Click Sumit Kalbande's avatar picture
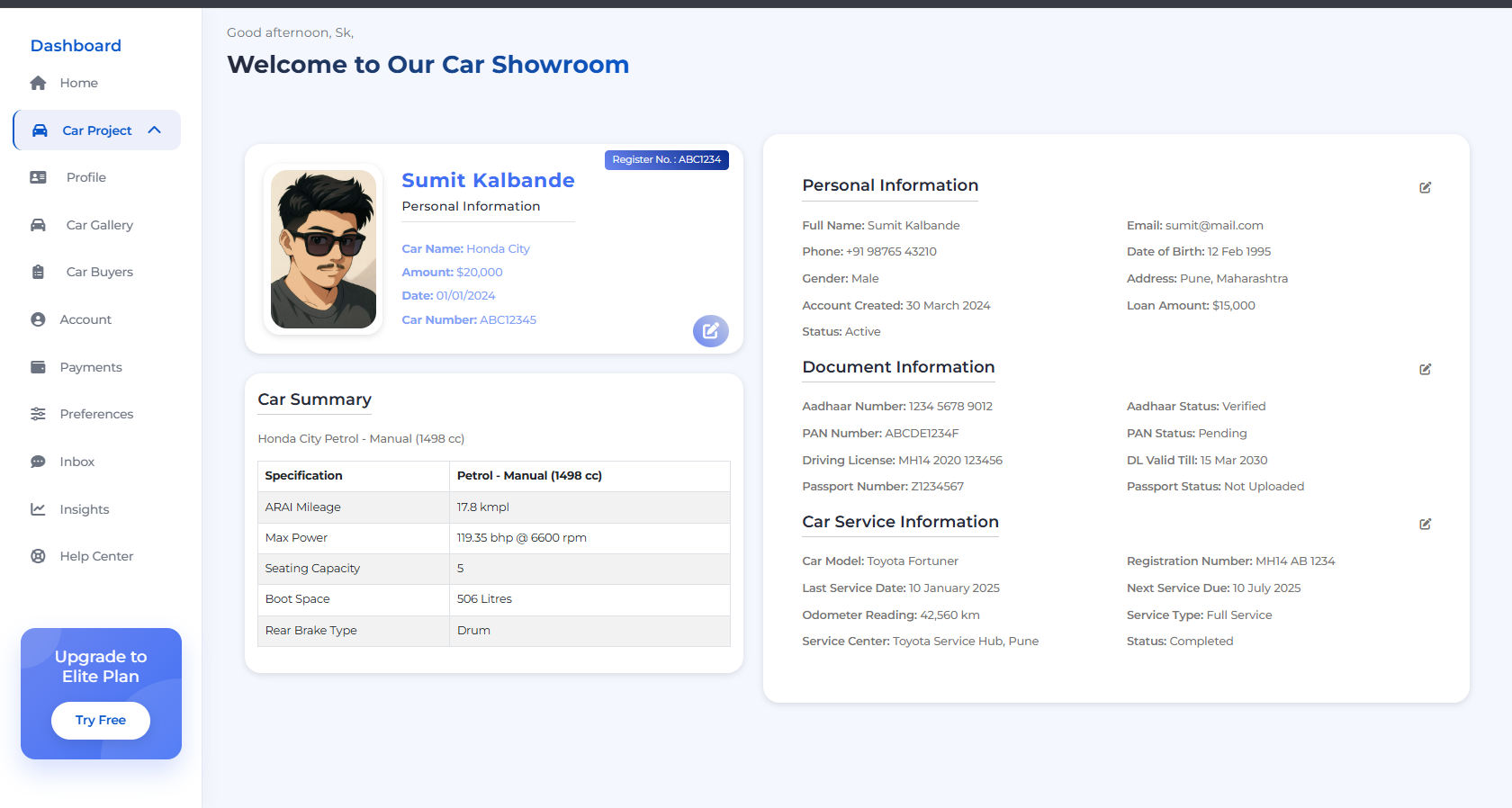1512x808 pixels. click(323, 249)
